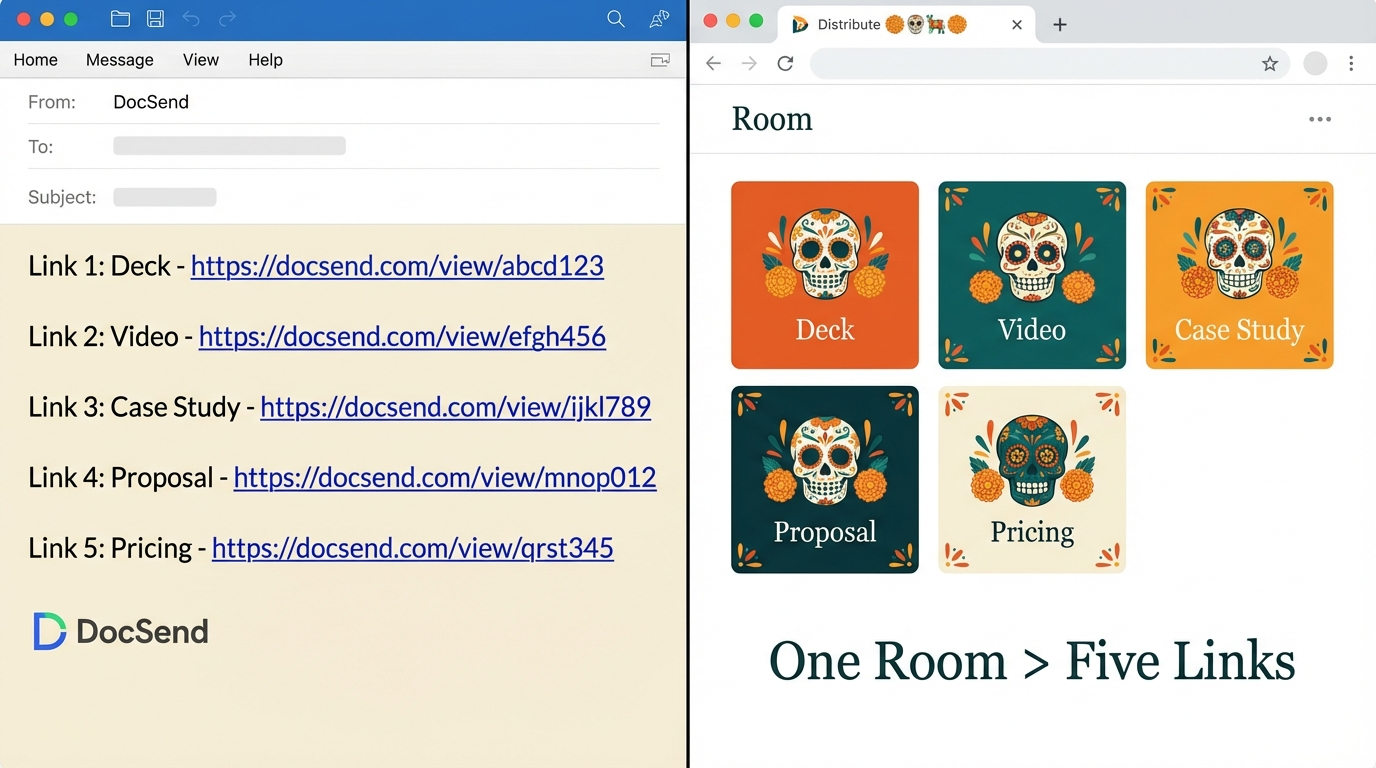
Task: Undo the last action in the email toolbar
Action: pos(191,18)
